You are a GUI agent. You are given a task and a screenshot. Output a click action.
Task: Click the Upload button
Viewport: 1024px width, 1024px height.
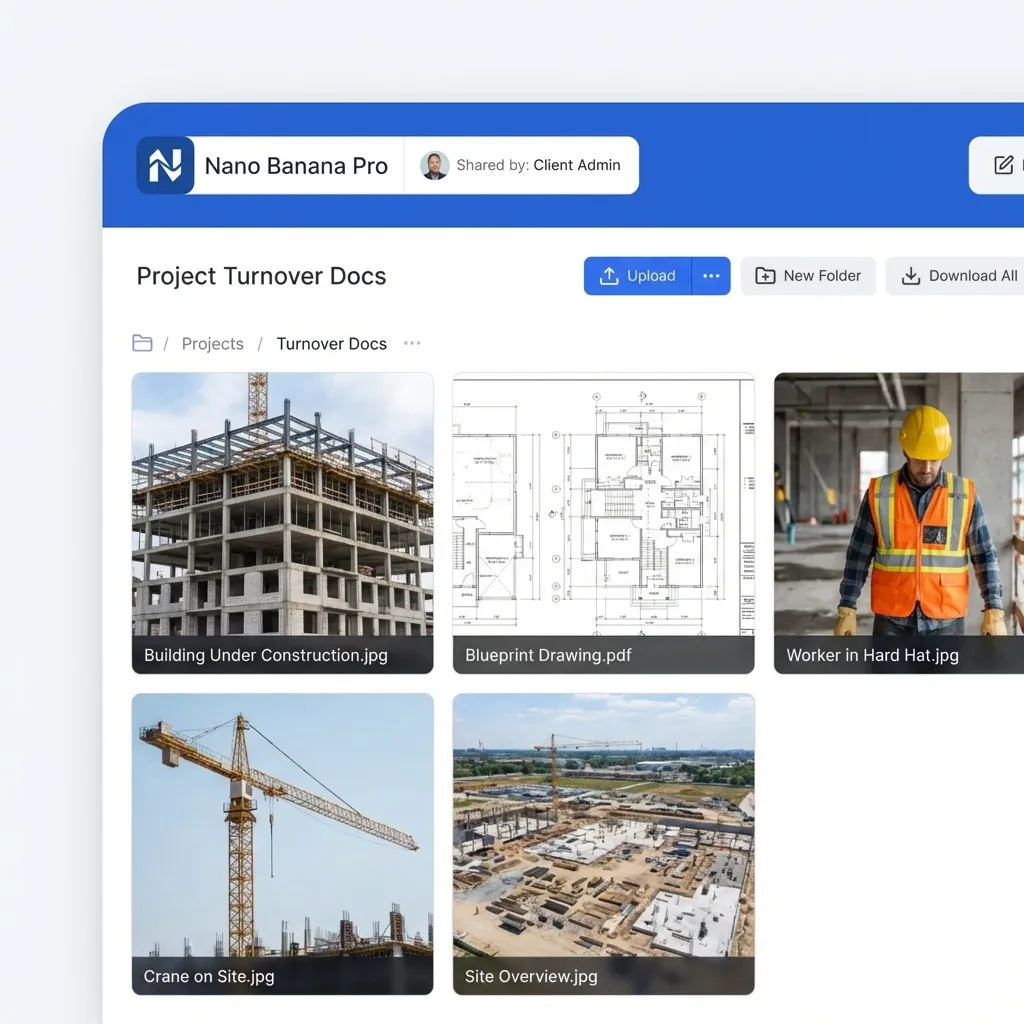(637, 276)
